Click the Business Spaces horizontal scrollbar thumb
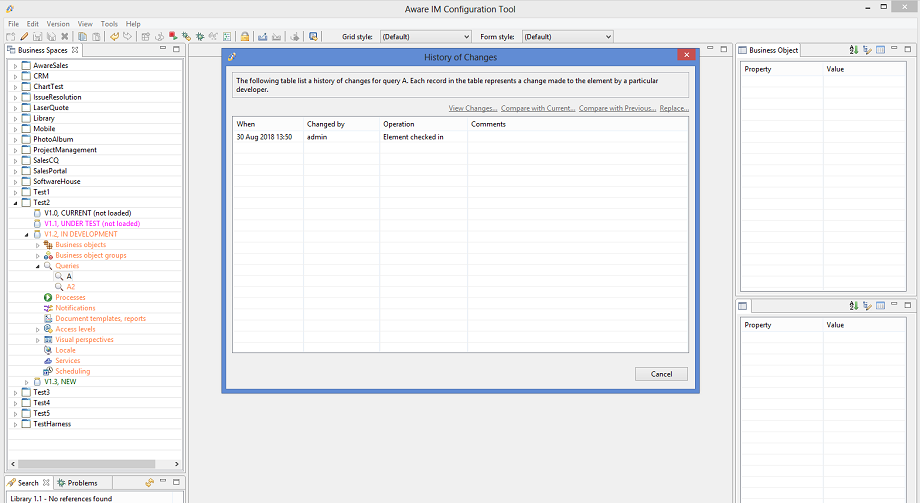Image resolution: width=920 pixels, height=503 pixels. (x=87, y=464)
